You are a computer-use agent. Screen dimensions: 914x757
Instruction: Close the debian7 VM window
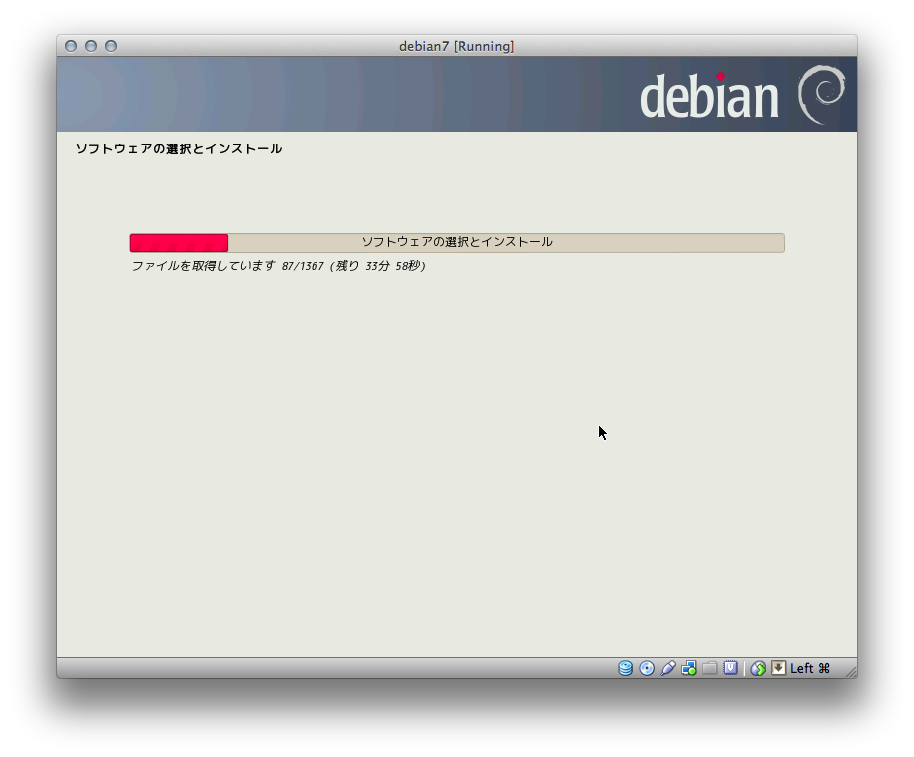click(71, 46)
